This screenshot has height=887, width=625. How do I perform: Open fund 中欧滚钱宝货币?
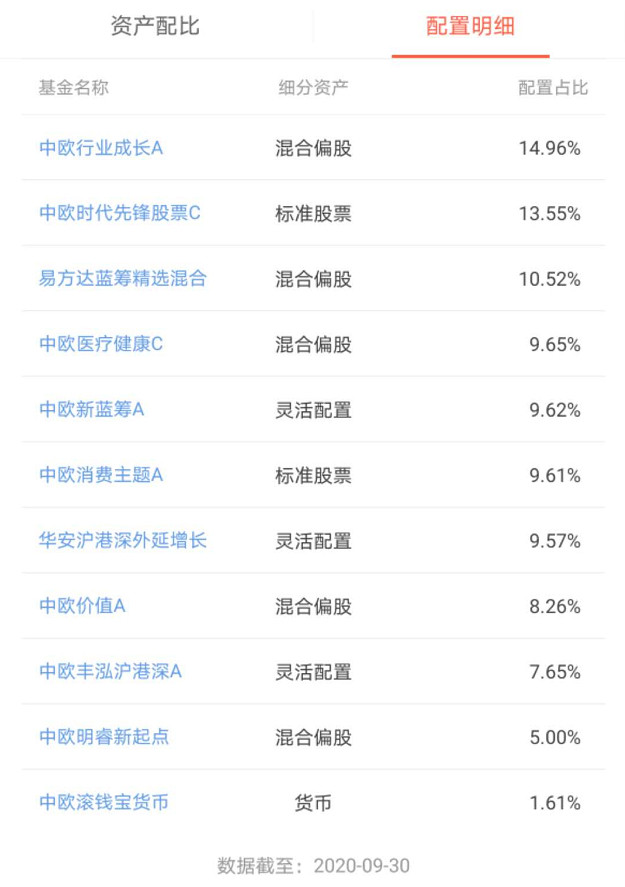104,802
